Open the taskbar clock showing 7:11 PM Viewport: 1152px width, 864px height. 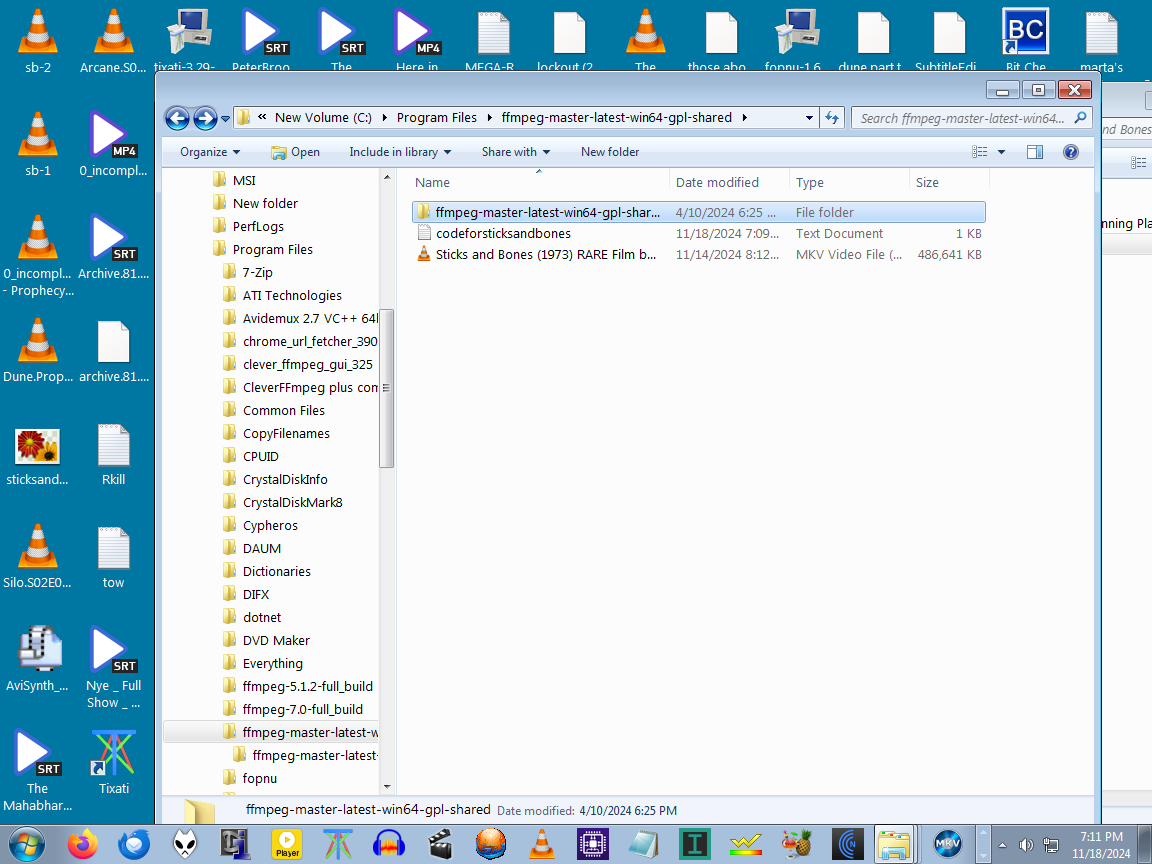tap(1101, 845)
